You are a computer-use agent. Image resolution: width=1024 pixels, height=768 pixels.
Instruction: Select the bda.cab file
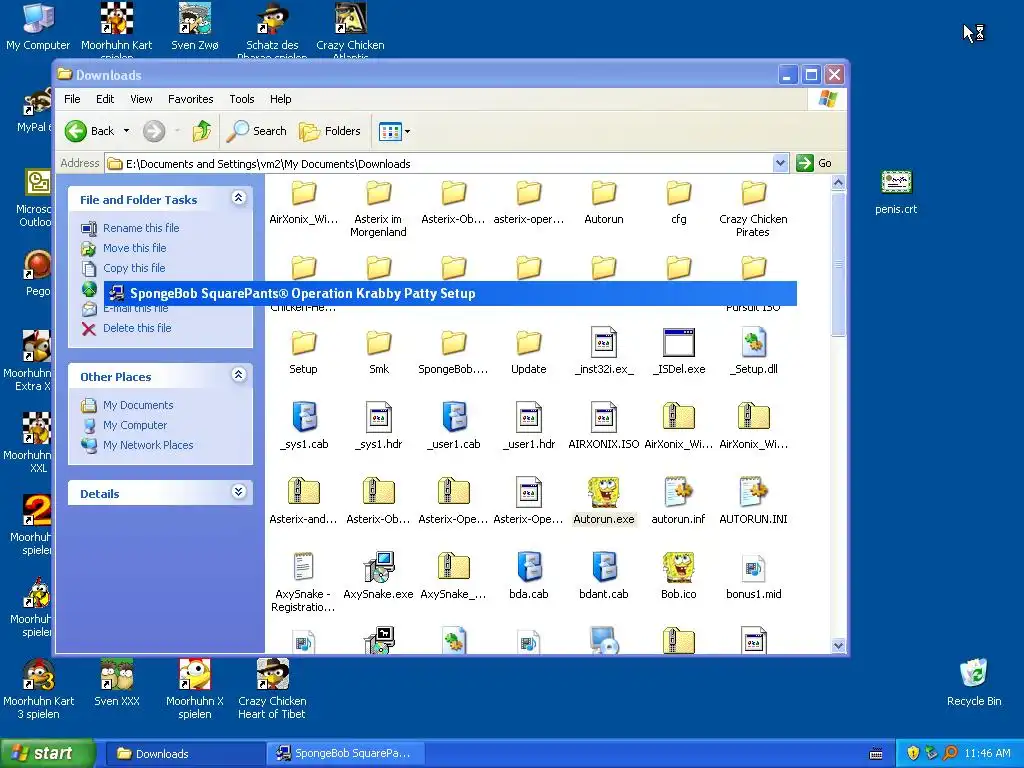click(x=529, y=577)
